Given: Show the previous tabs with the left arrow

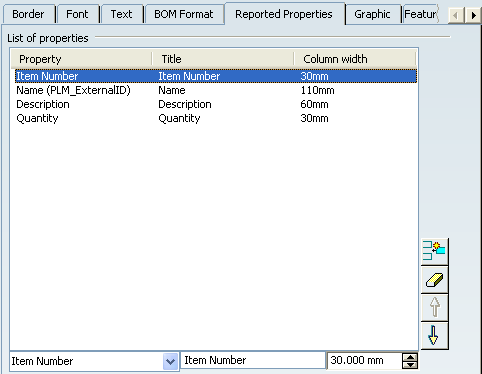Looking at the screenshot, I should 456,15.
